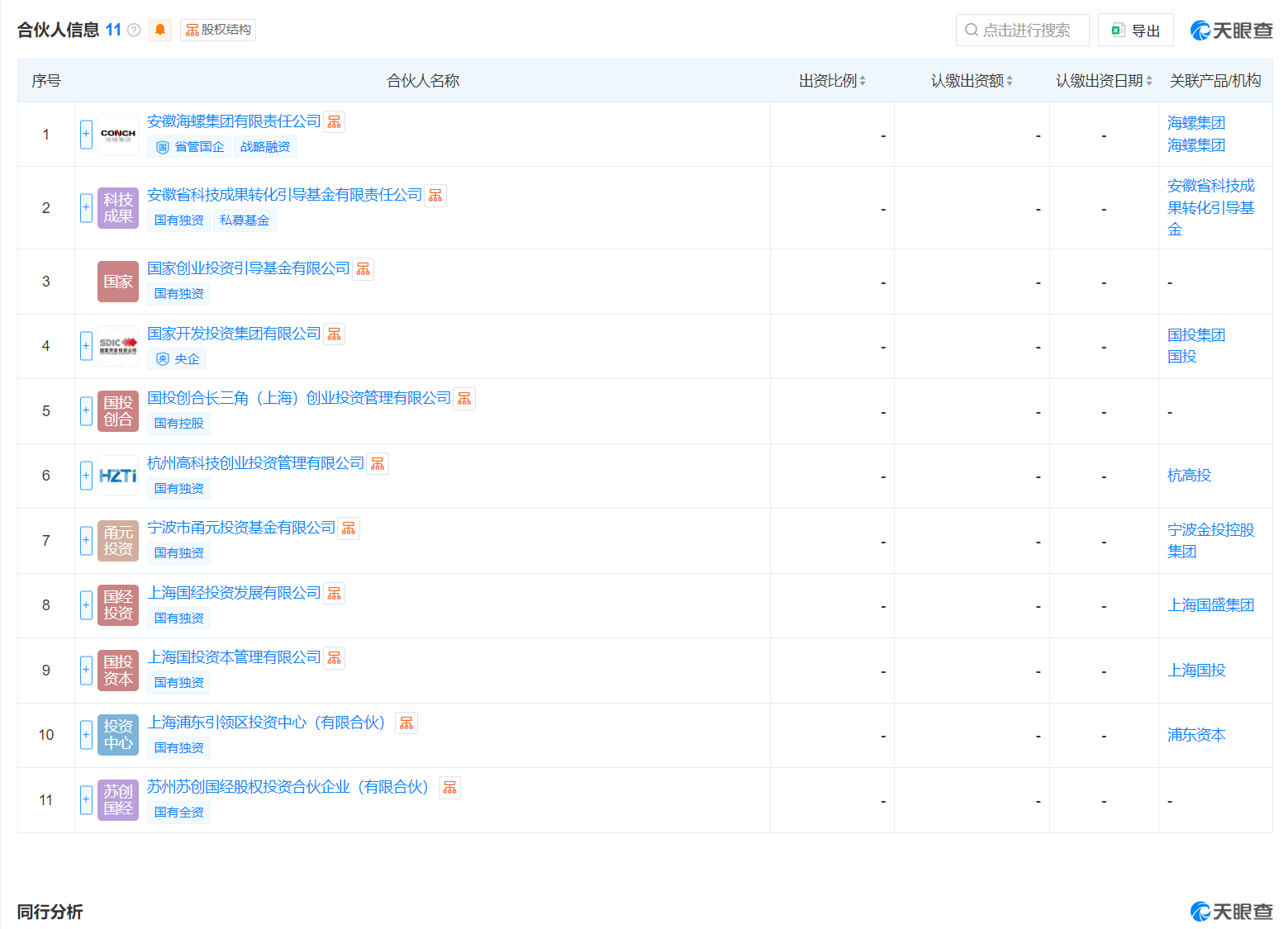Click the 国经投资 red logo tile
Image resolution: width=1288 pixels, height=929 pixels.
[x=118, y=605]
